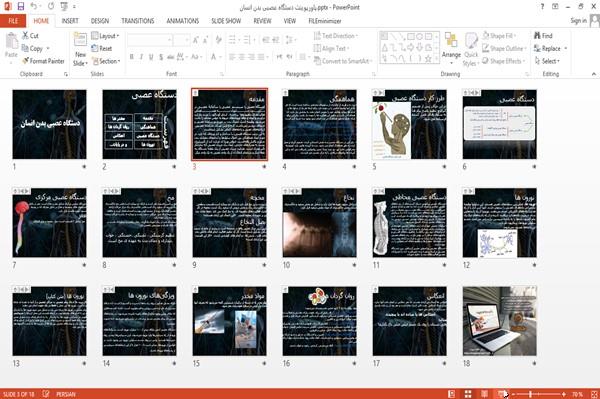
Task: Switch to the INSERT tab
Action: click(70, 21)
